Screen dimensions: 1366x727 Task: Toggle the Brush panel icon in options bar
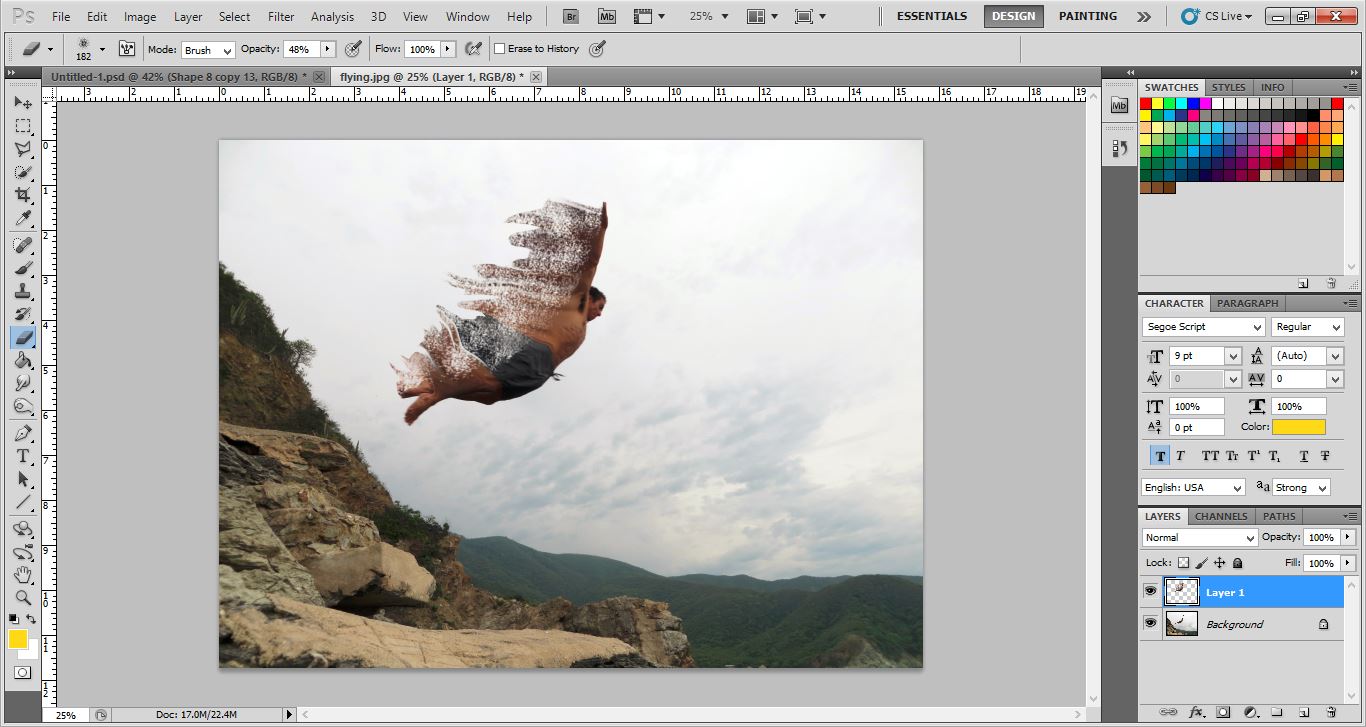pos(127,49)
